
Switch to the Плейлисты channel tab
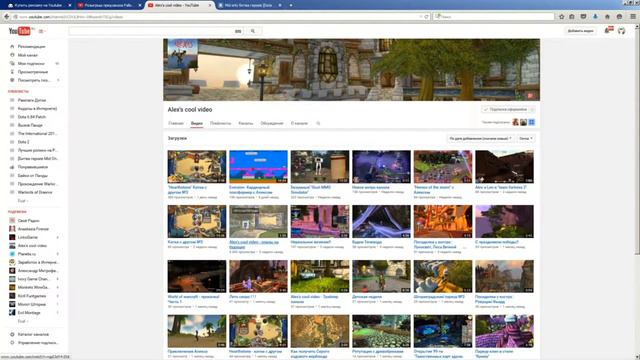coord(220,123)
